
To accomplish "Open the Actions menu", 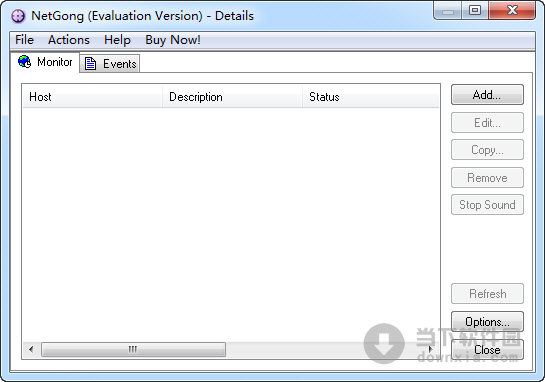I will (69, 40).
